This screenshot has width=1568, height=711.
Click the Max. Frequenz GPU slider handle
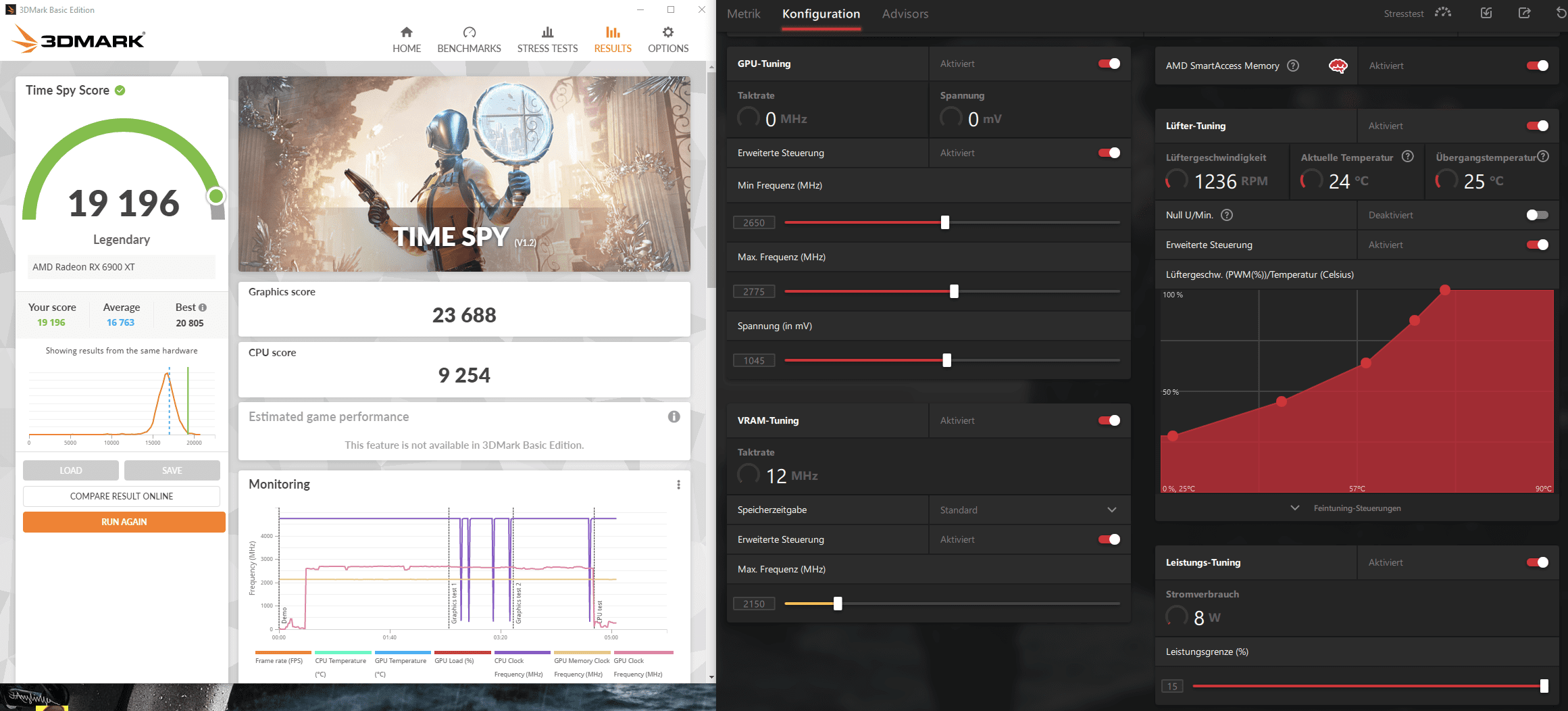pos(954,291)
